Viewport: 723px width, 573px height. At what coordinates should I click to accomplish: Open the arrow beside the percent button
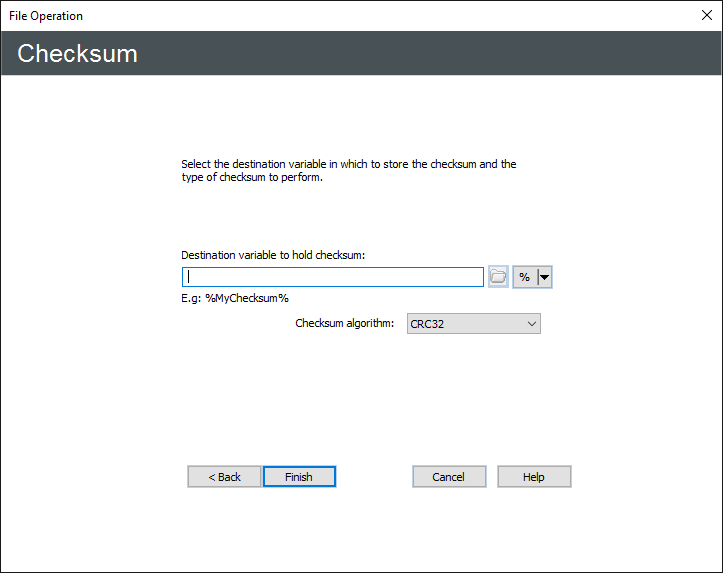pos(545,277)
